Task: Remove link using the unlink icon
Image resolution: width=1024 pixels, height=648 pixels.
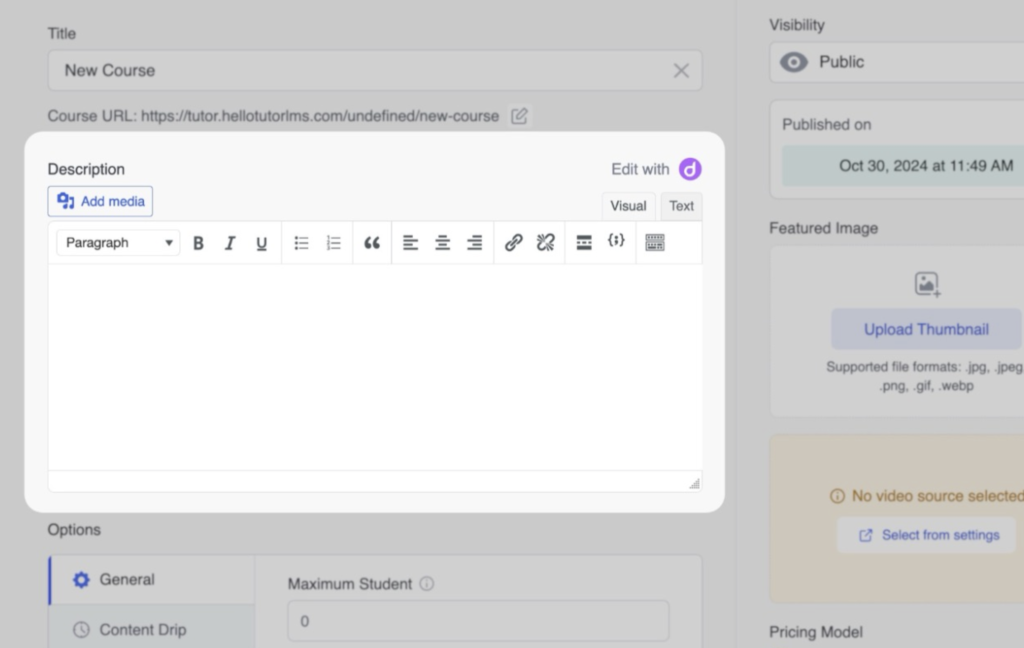Action: tap(545, 243)
